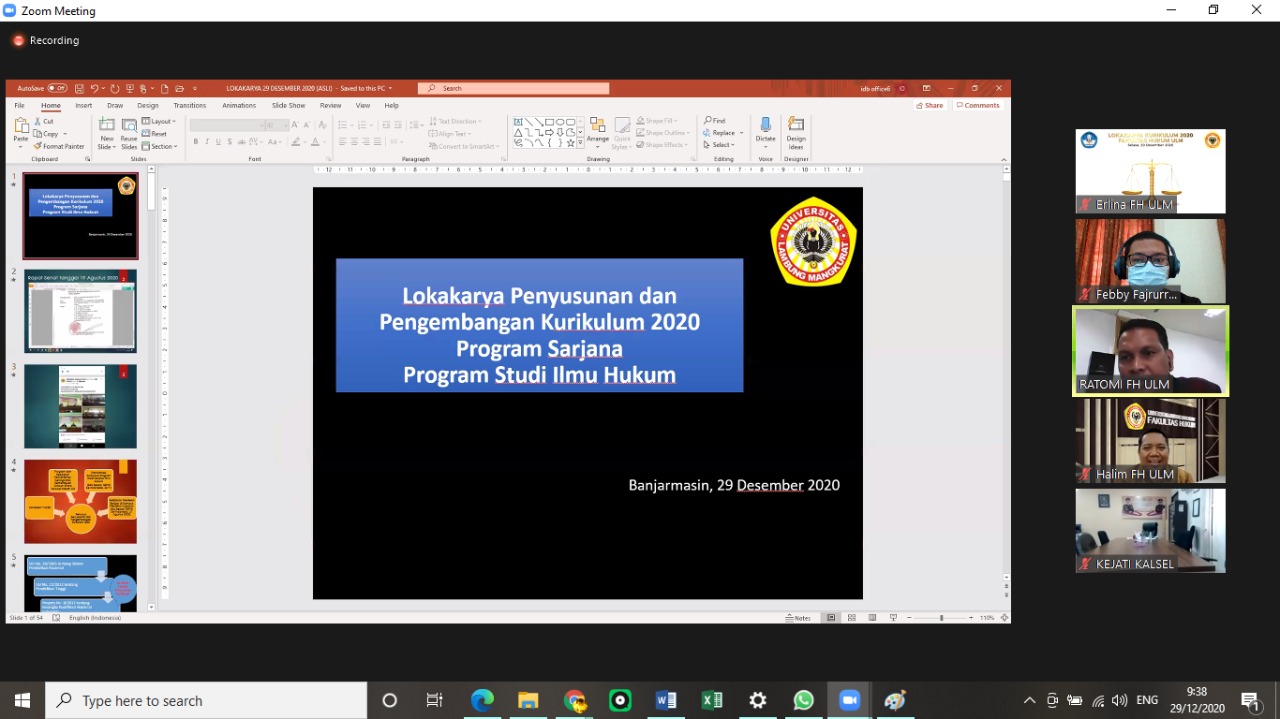Screen dimensions: 1280x719
Task: Open the Layout dropdown
Action: [x=159, y=122]
